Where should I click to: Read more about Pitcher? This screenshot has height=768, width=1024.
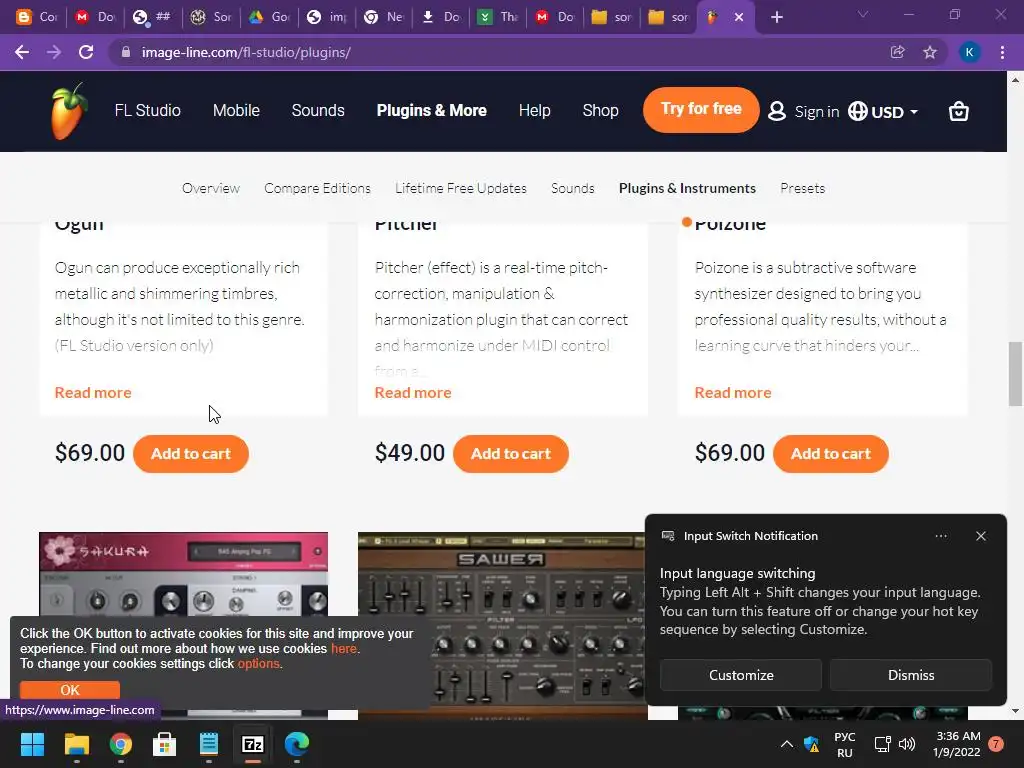413,392
